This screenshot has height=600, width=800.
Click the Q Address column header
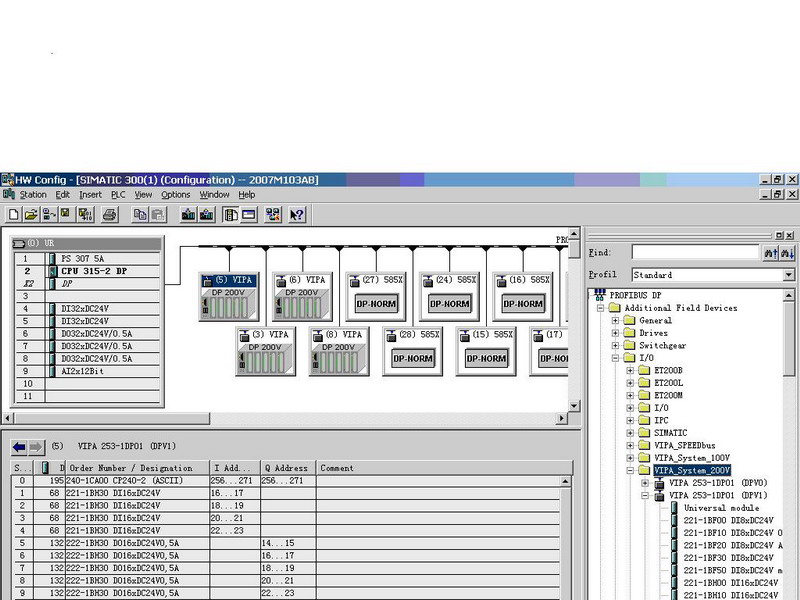click(x=288, y=468)
